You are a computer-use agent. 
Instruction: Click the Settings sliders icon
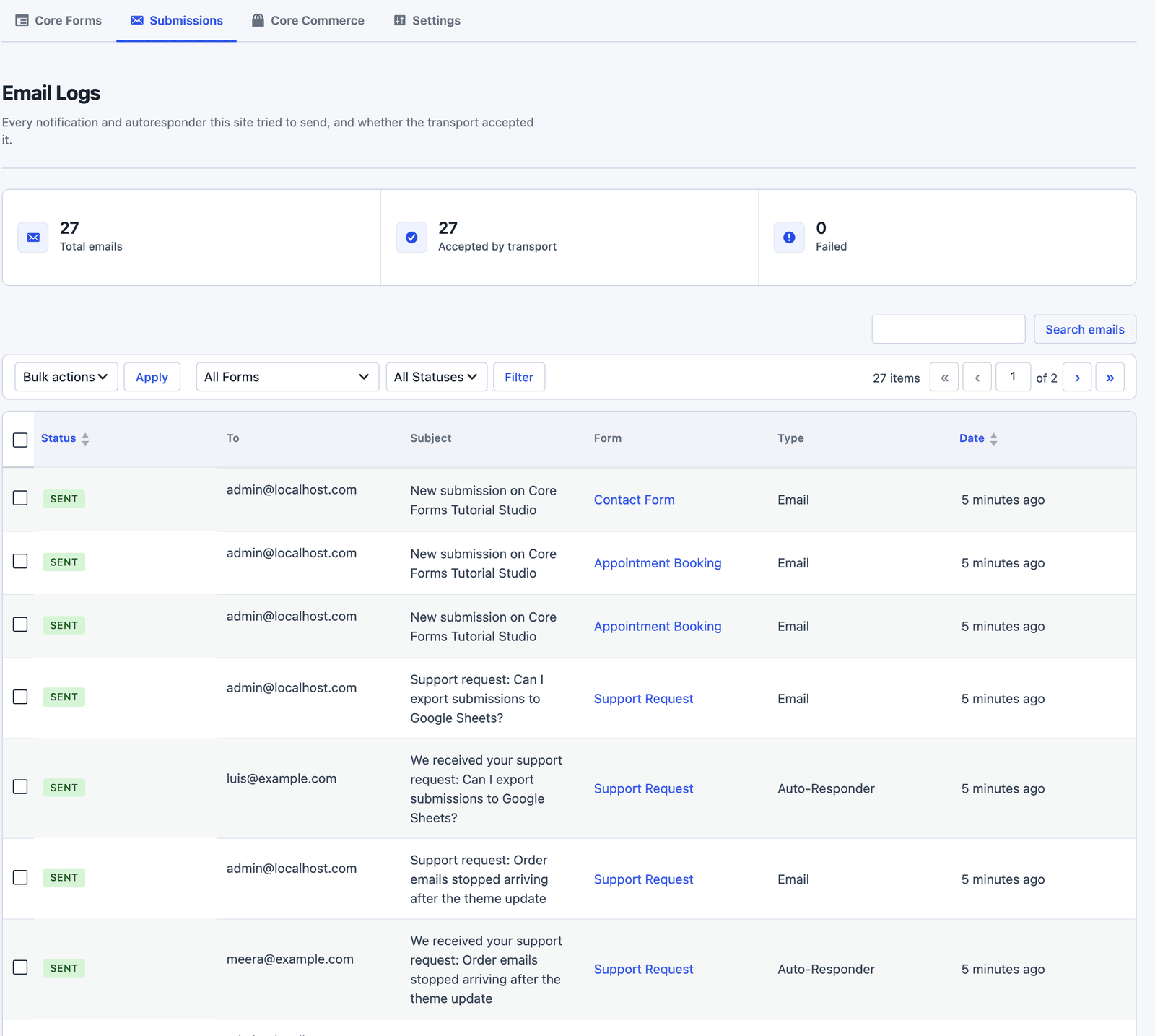(x=399, y=20)
